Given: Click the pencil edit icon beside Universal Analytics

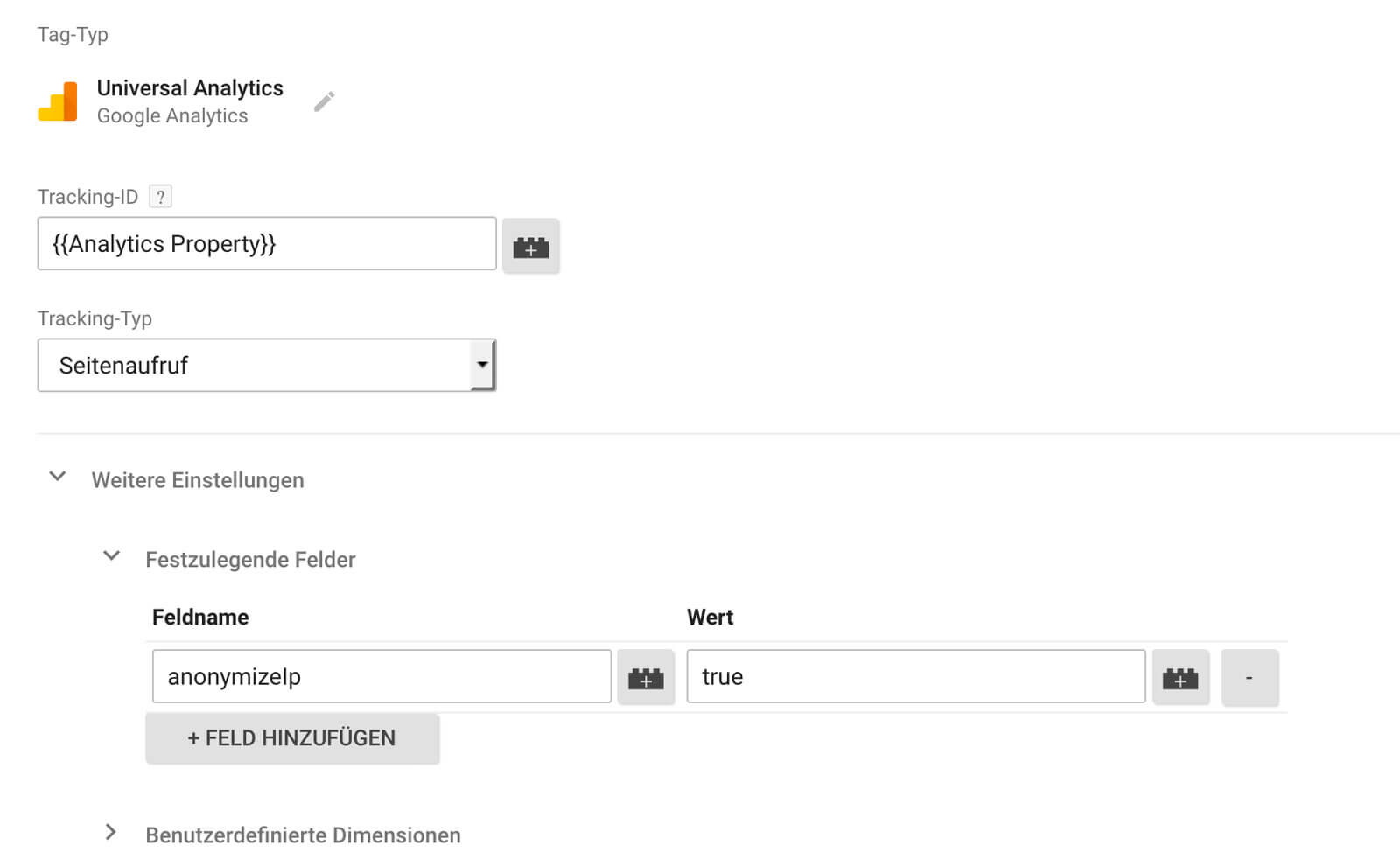Looking at the screenshot, I should [x=324, y=101].
